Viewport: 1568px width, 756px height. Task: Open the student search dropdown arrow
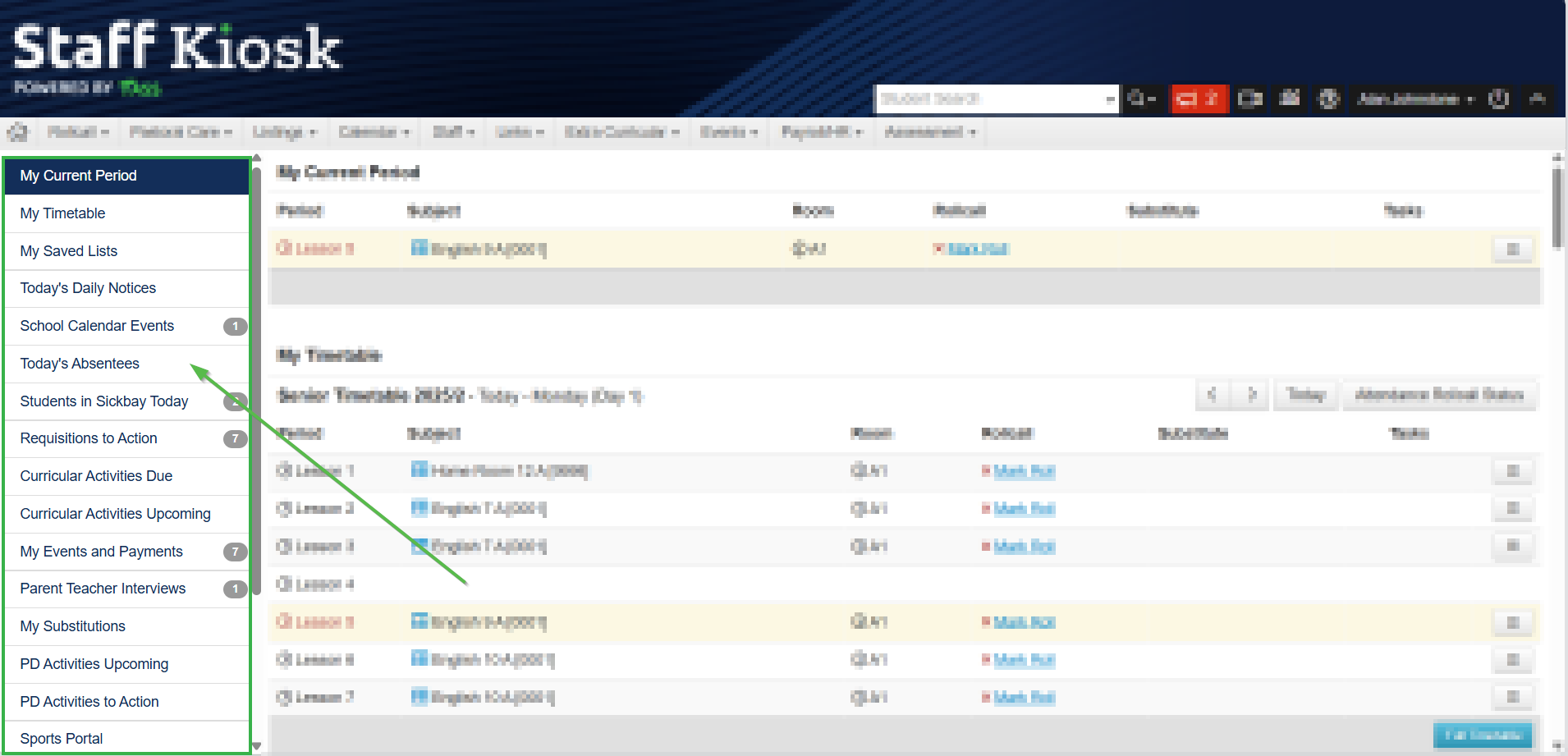coord(1110,99)
